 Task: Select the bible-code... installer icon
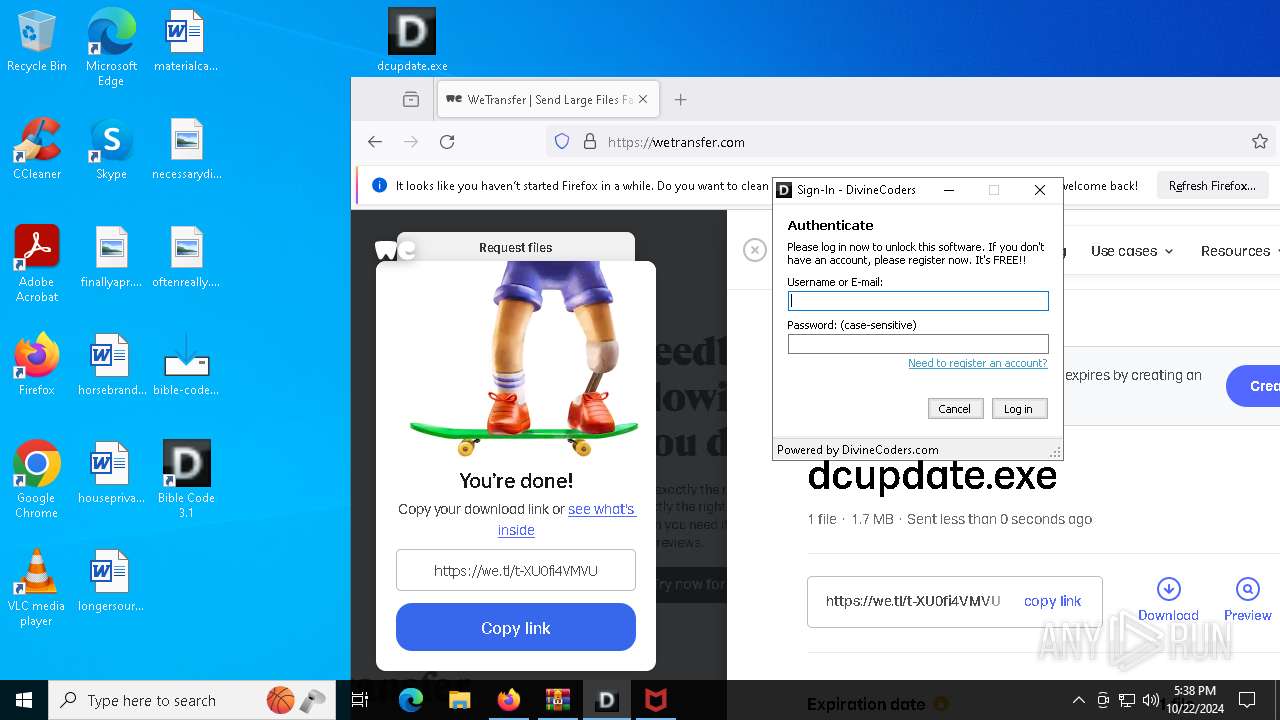pyautogui.click(x=186, y=365)
